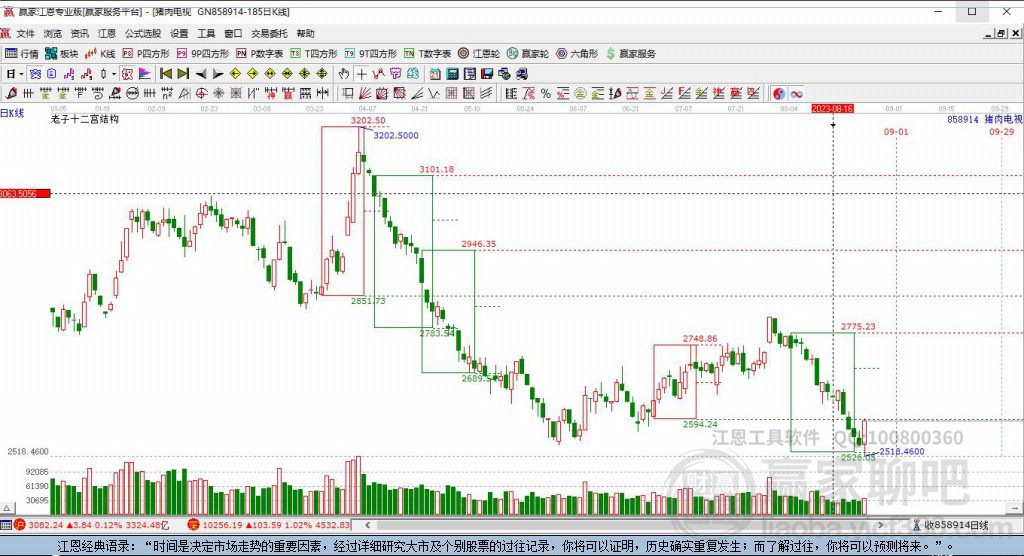This screenshot has width=1024, height=556.
Task: Click the 858914 猪肉电视 stock name label
Action: click(x=985, y=119)
